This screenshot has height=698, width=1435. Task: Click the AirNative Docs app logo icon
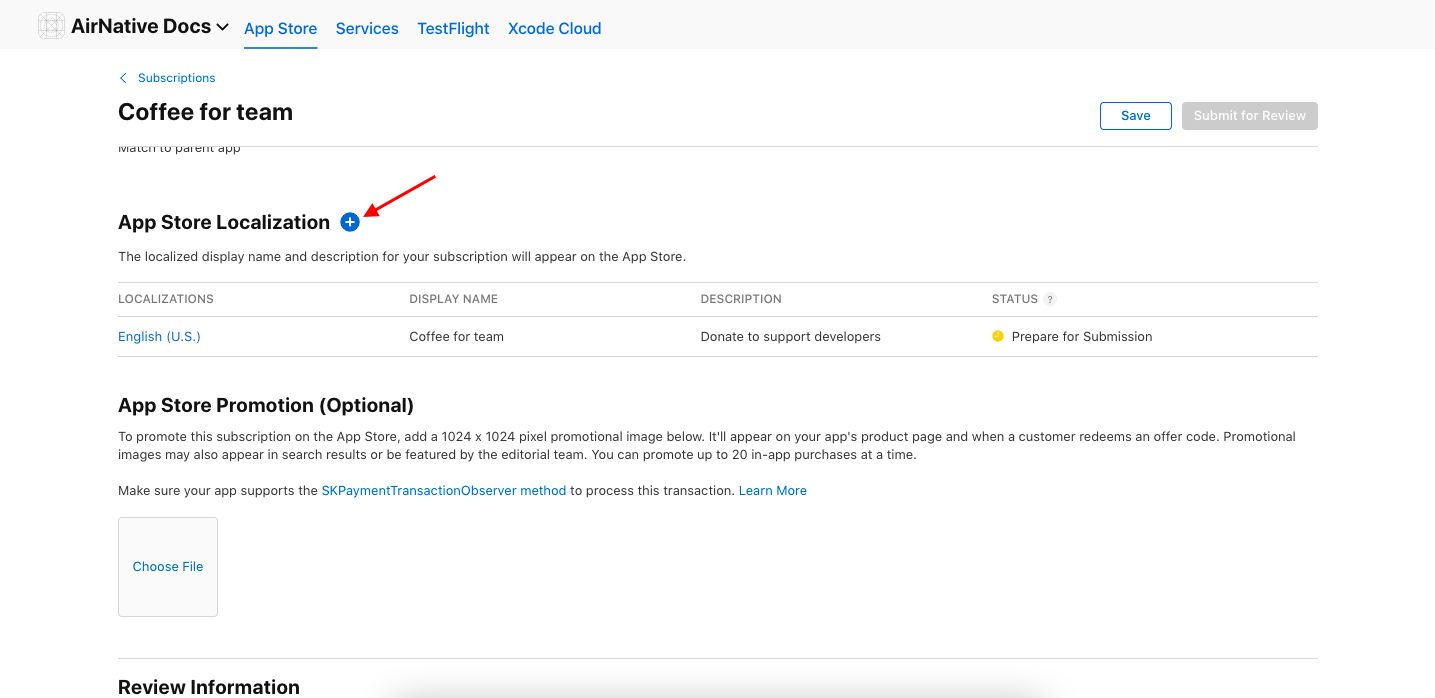pos(52,27)
